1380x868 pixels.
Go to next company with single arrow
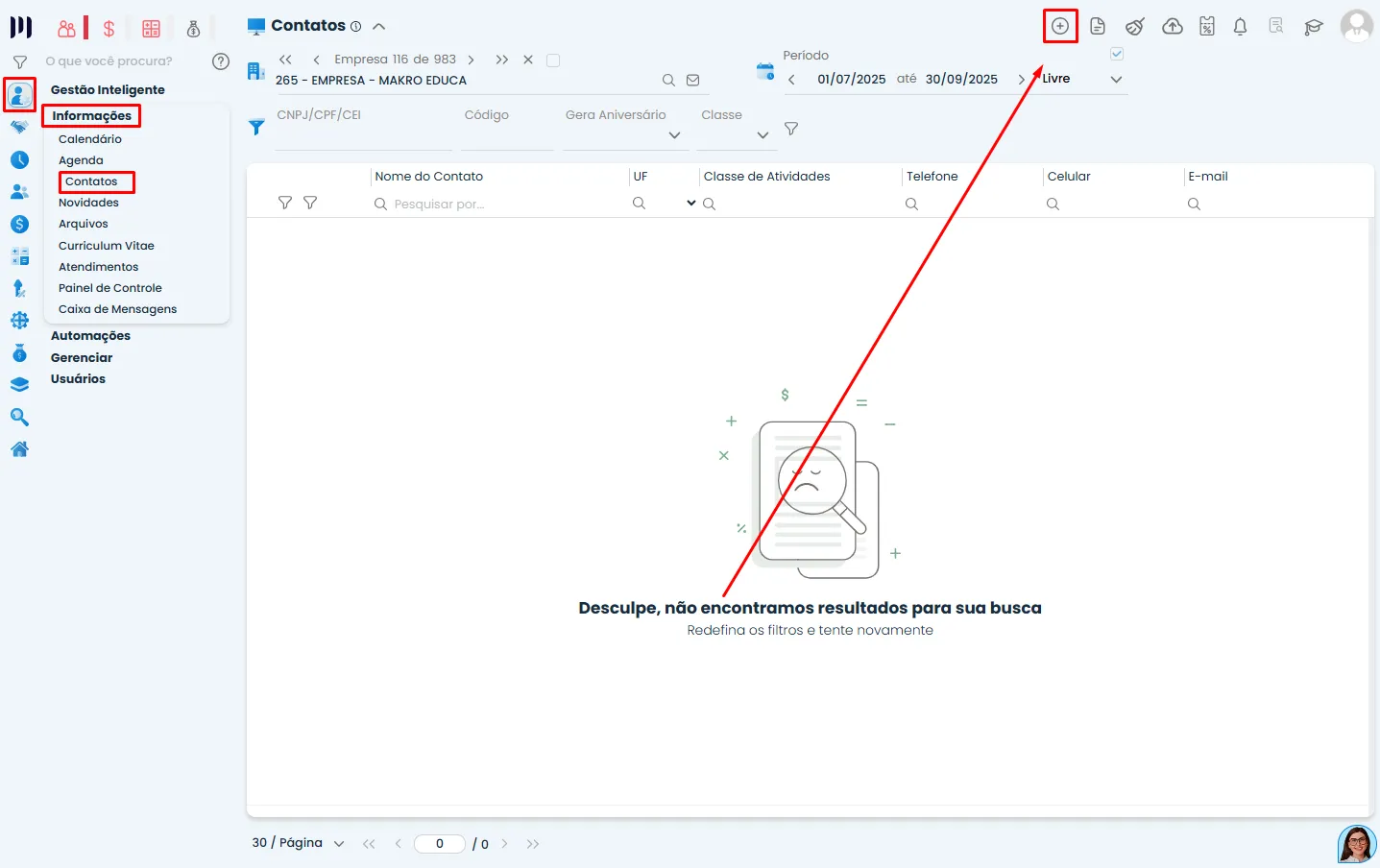click(x=472, y=60)
